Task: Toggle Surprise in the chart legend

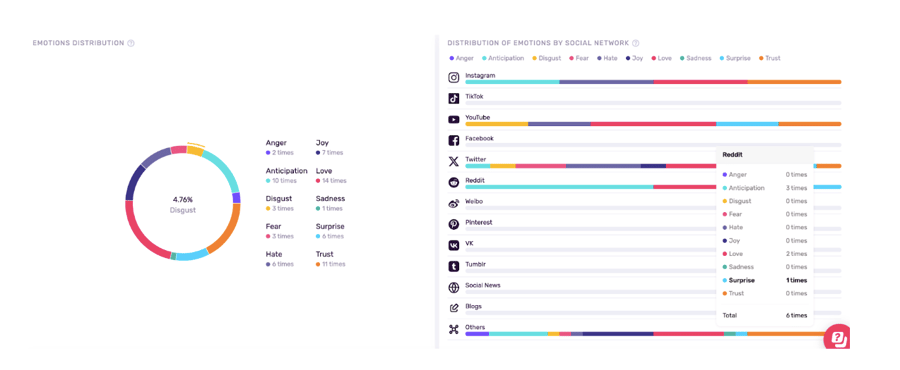Action: [734, 58]
